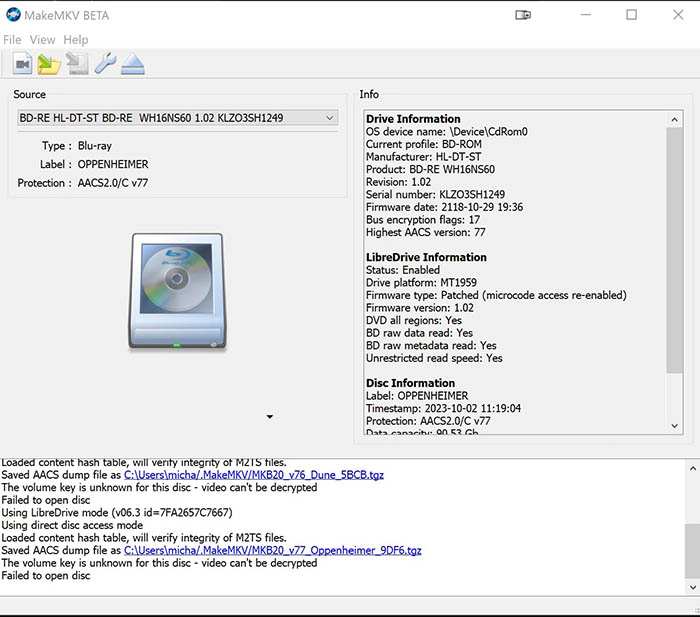Image resolution: width=700 pixels, height=617 pixels.
Task: Select the Backup disc toolbar icon
Action: [x=77, y=64]
